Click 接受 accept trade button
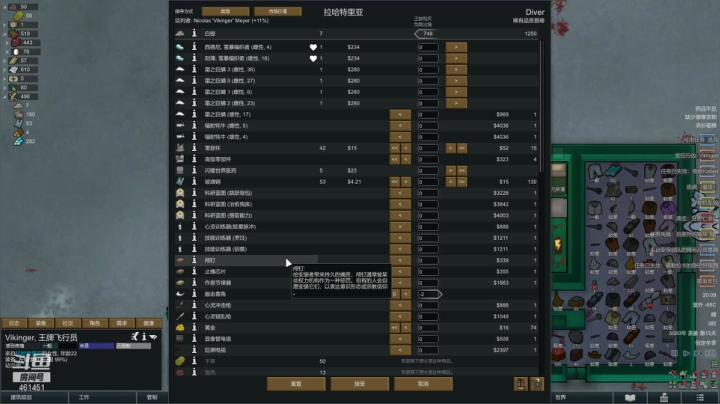 tap(360, 384)
